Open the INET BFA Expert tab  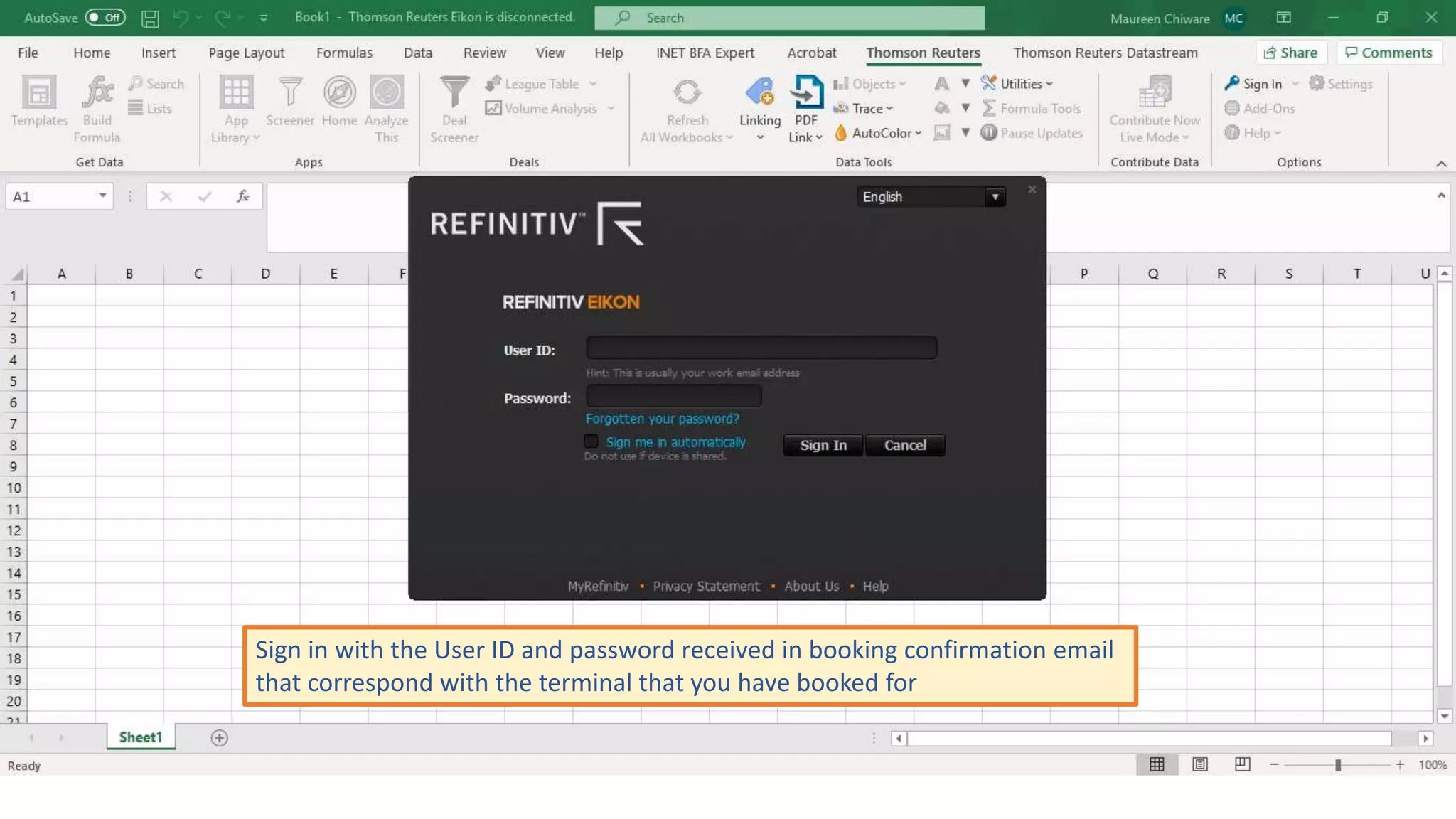[705, 53]
